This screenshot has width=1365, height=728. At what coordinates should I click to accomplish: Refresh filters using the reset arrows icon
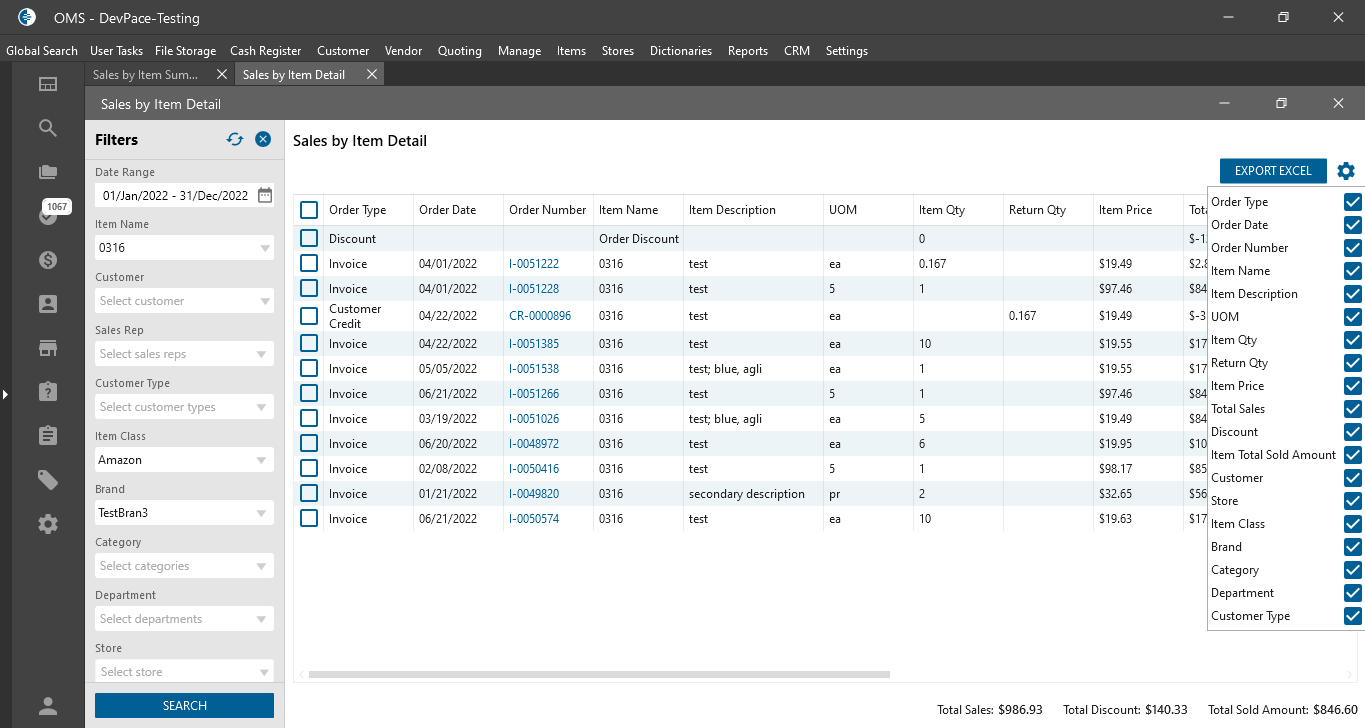tap(235, 140)
